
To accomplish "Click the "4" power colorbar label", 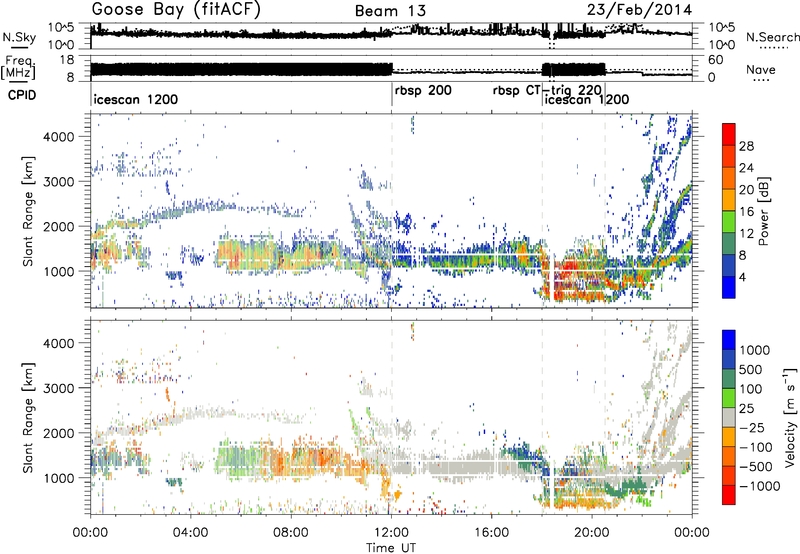I will (742, 277).
